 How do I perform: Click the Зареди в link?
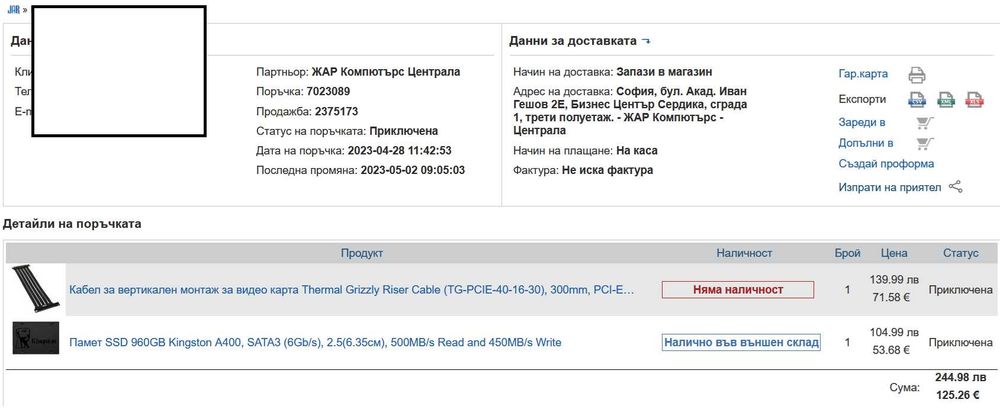click(x=862, y=123)
